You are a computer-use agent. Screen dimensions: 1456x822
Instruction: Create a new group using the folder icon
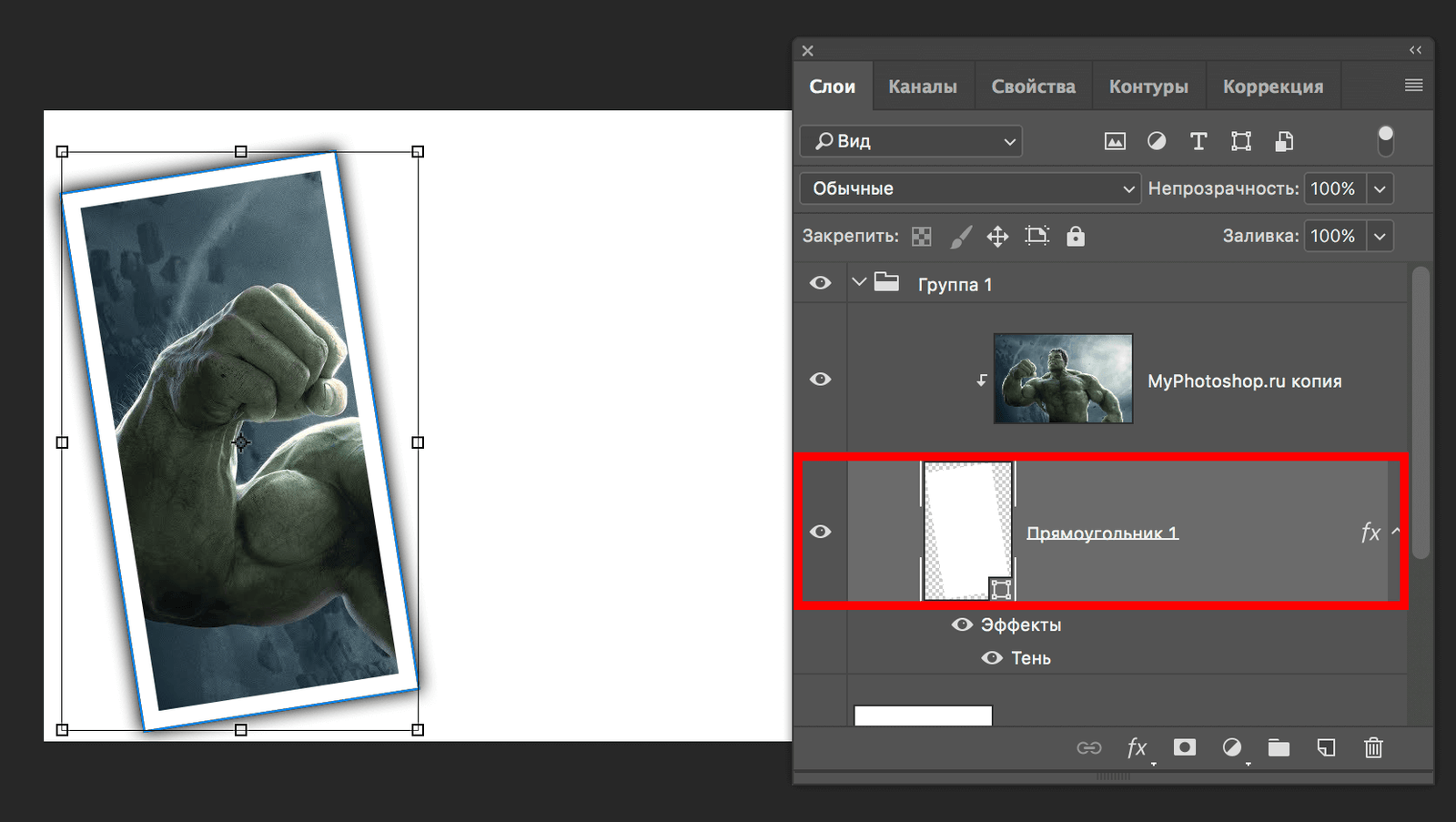[1279, 748]
